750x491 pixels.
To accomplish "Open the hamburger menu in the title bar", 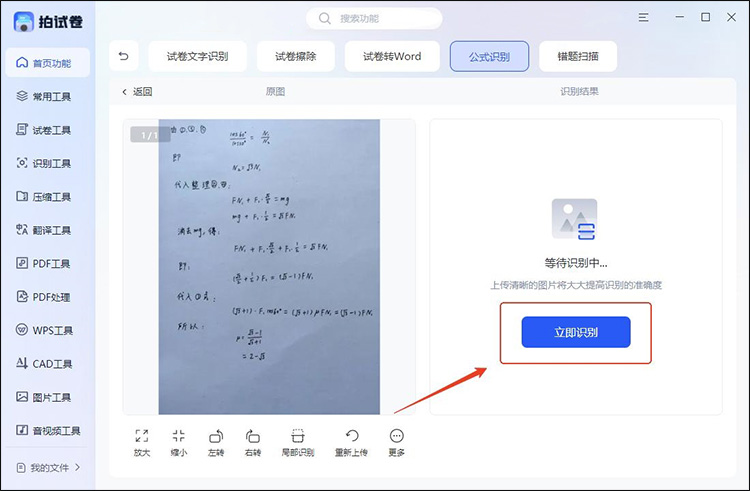I will [x=643, y=18].
